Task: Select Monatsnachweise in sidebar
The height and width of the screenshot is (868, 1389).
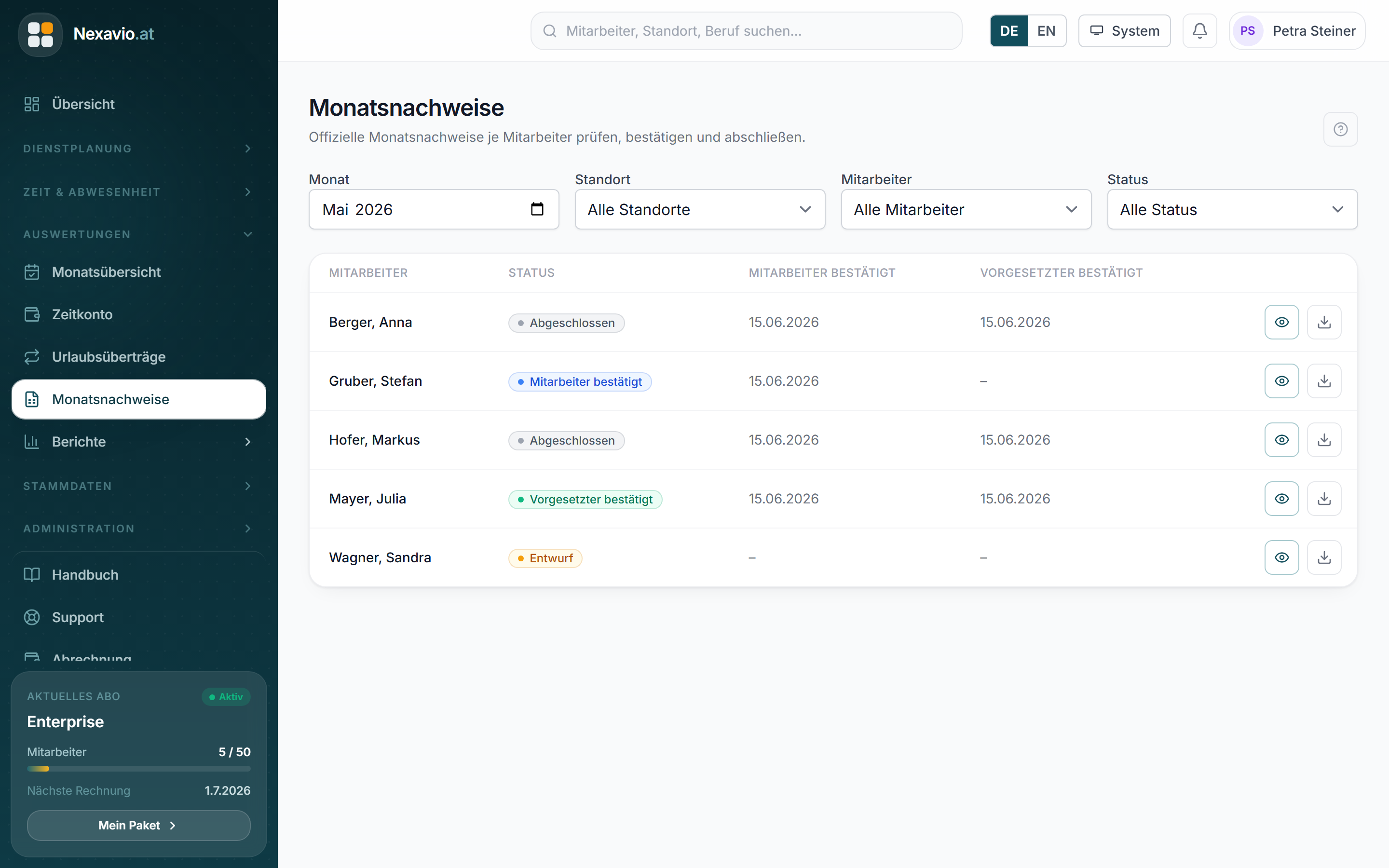Action: (138, 400)
